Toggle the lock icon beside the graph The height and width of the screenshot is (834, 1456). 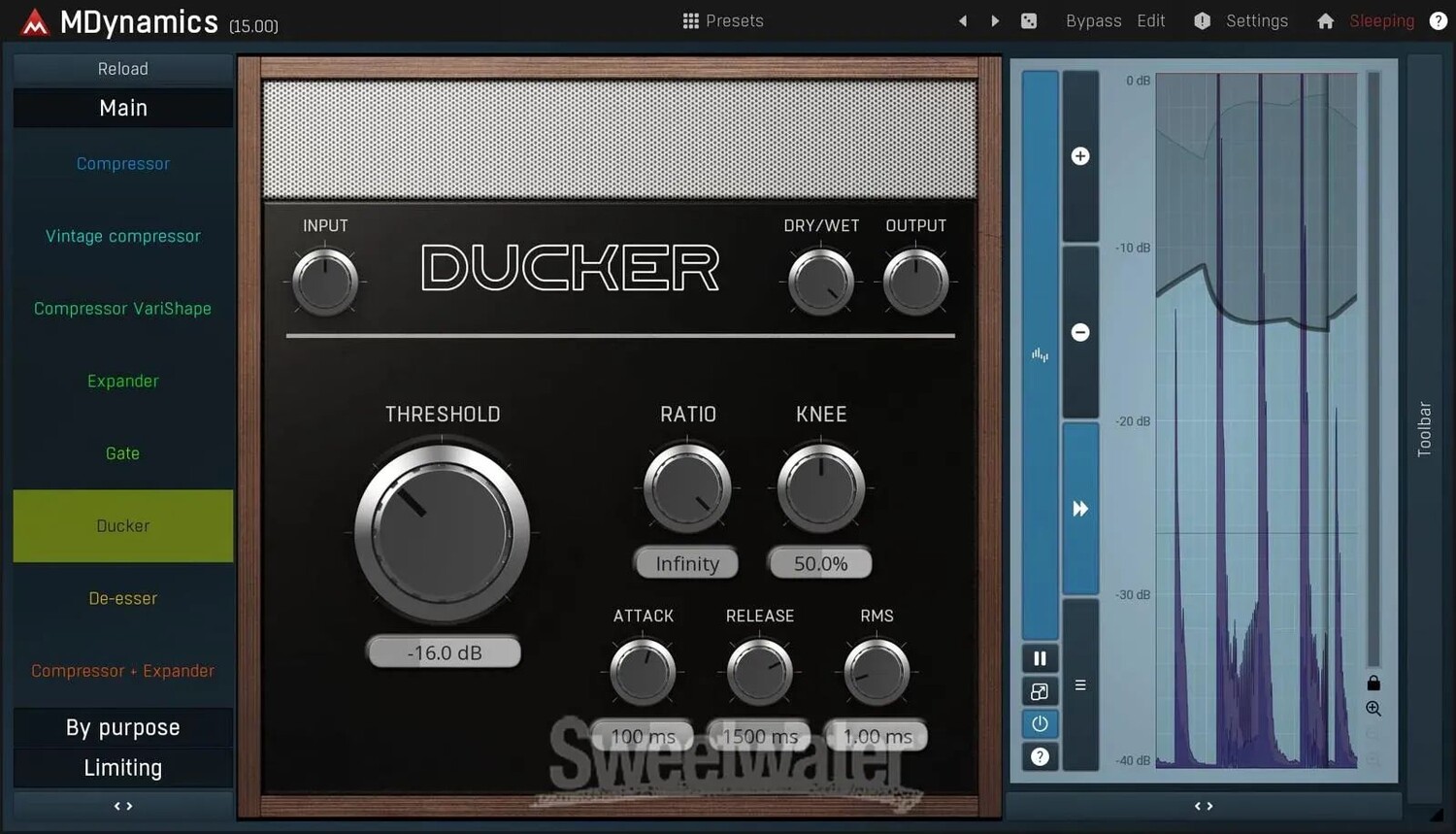click(x=1373, y=683)
